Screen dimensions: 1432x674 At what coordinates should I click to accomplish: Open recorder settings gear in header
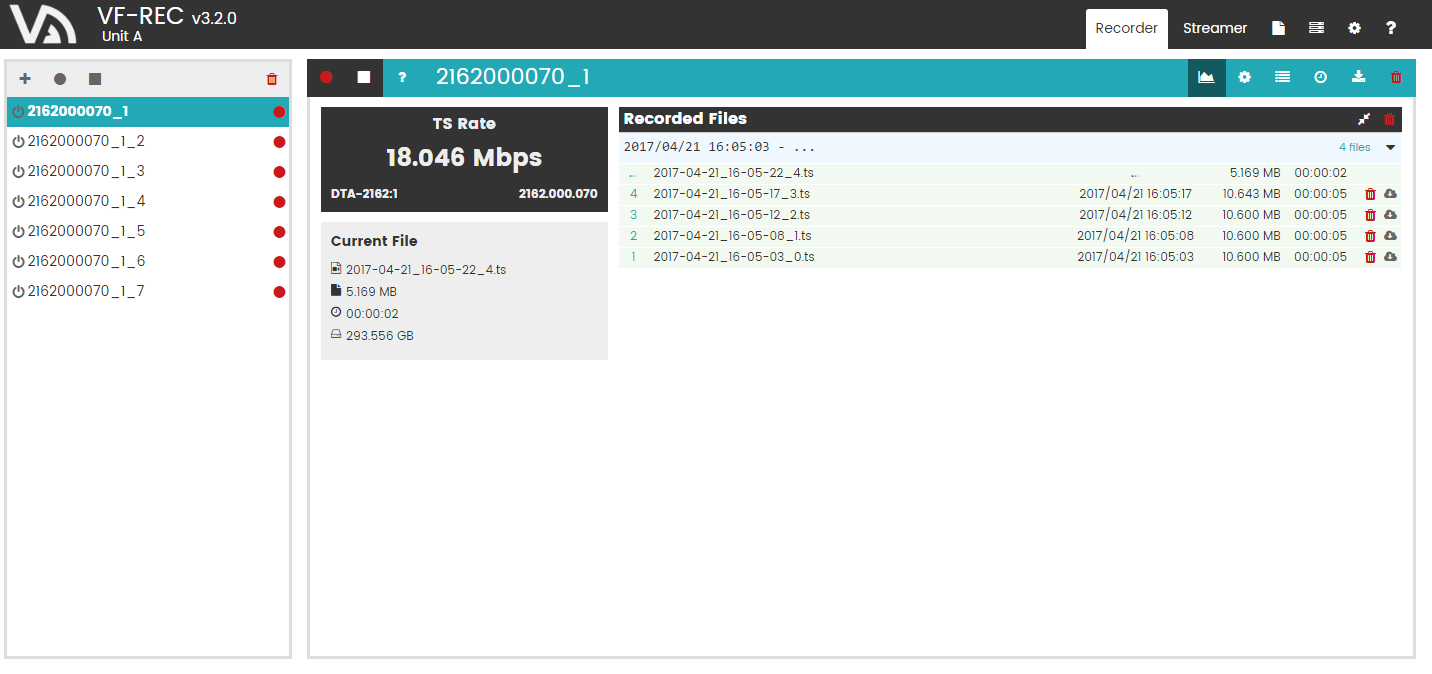pos(1244,77)
